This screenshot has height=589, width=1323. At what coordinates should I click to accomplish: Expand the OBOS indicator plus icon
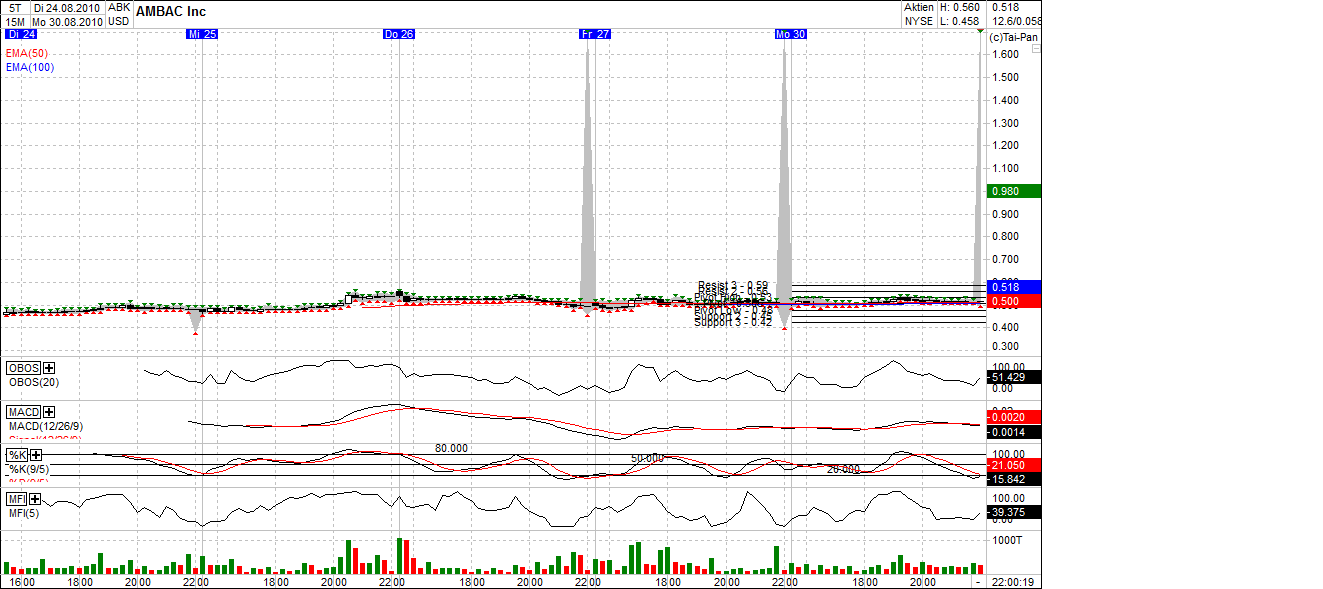(49, 368)
